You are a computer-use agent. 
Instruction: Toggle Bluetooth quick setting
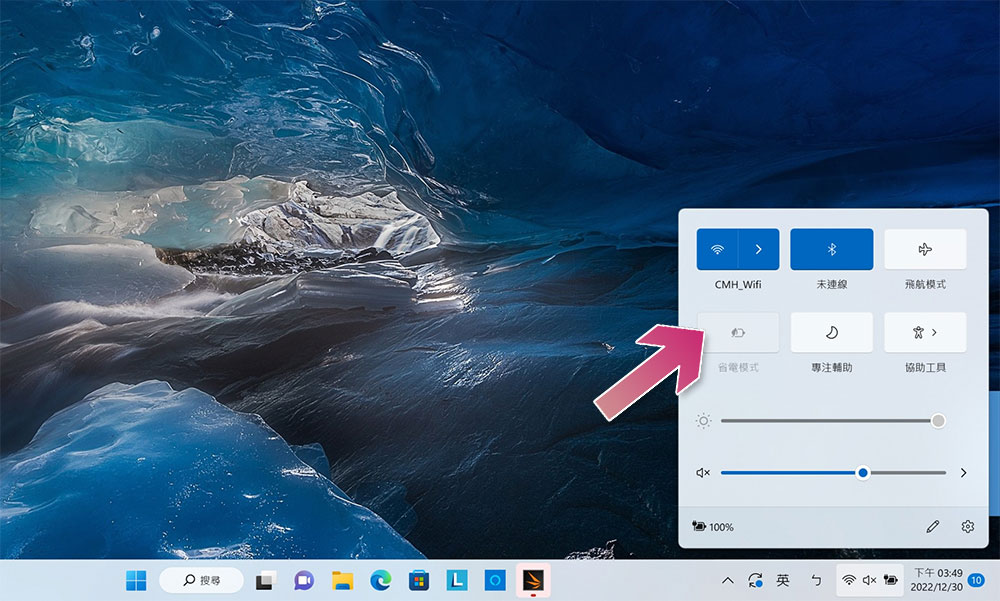coord(832,249)
